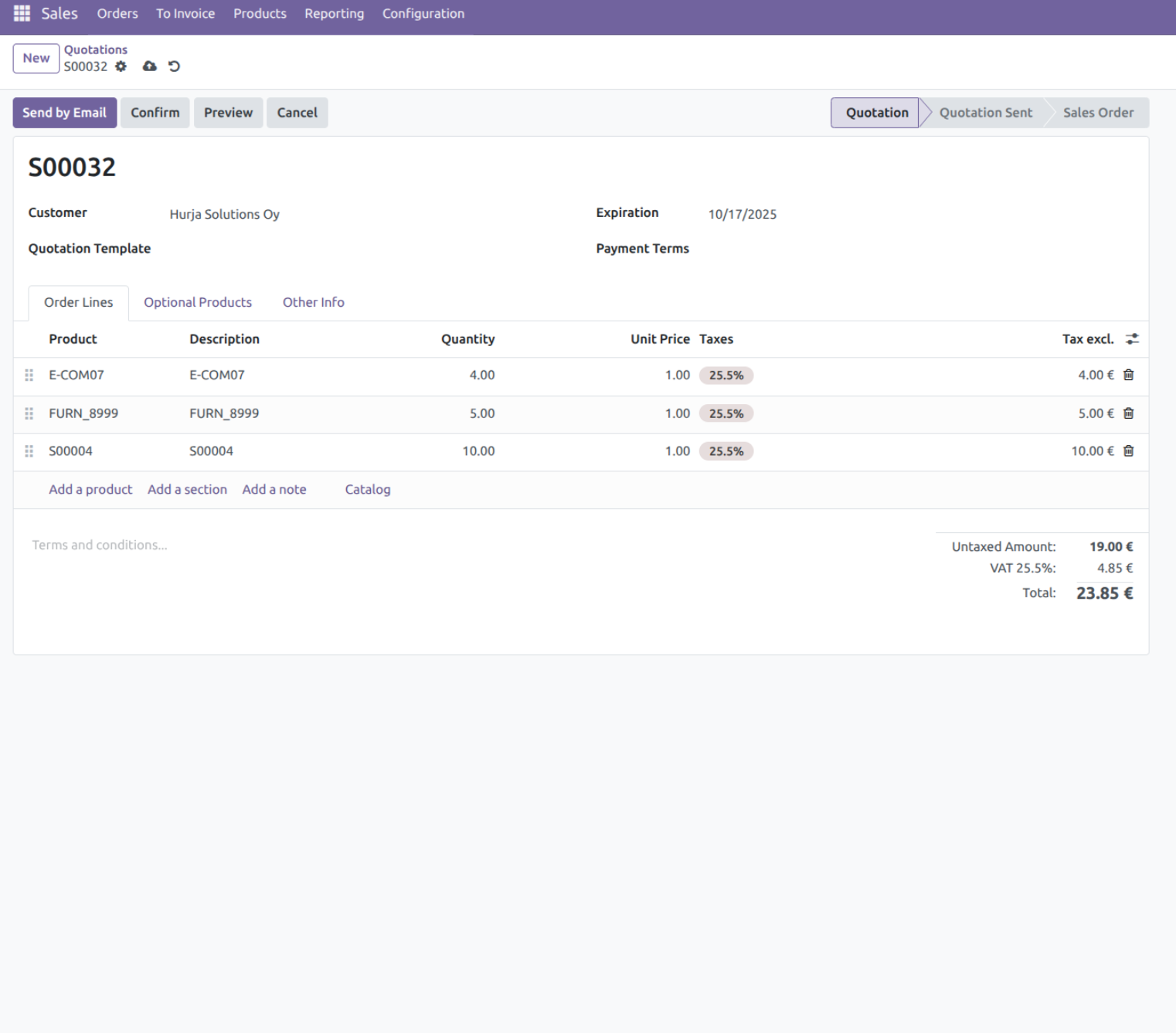Viewport: 1176px width, 1033px height.
Task: Open the Sales app title
Action: (59, 13)
